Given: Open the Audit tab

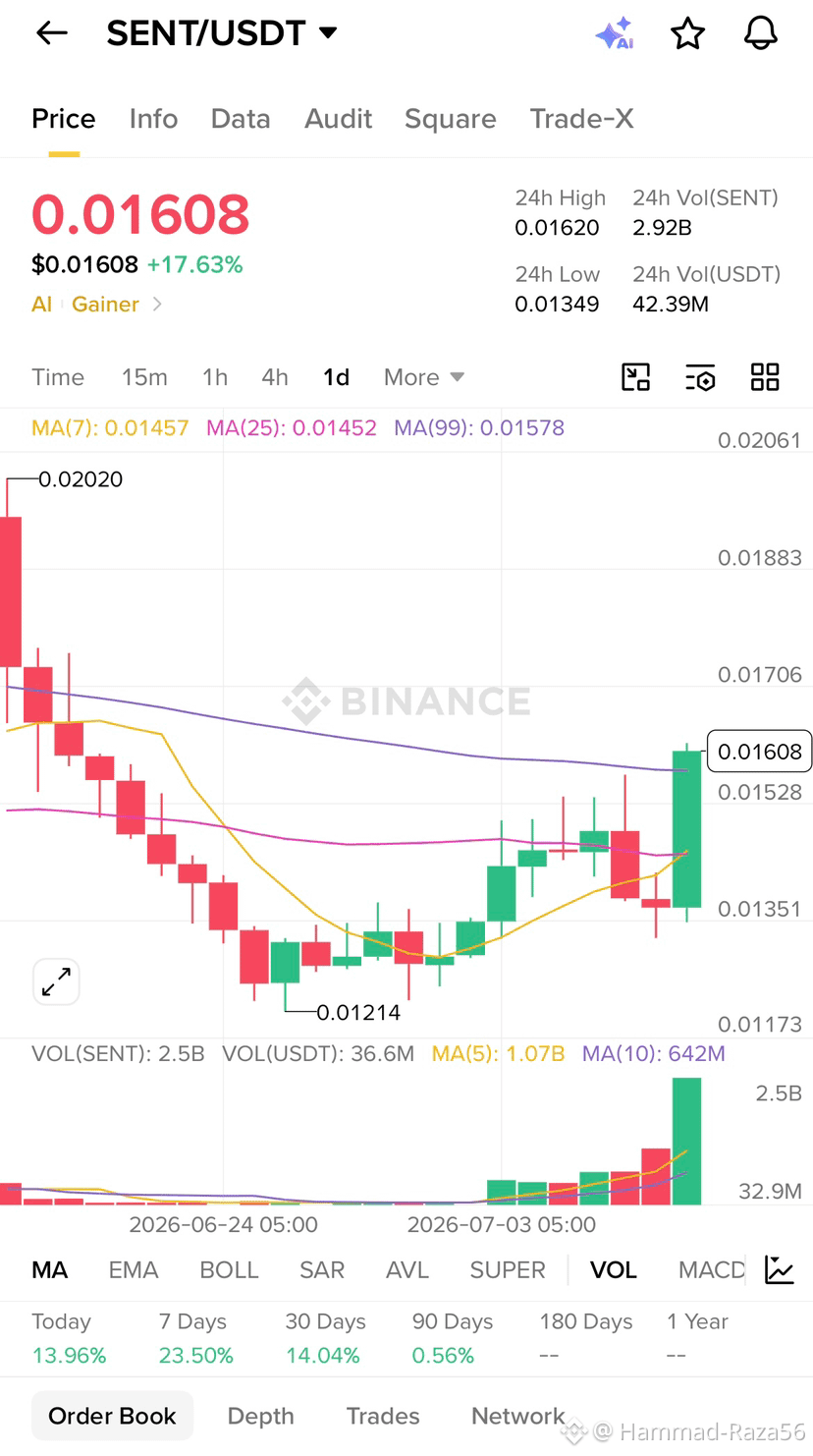Looking at the screenshot, I should pyautogui.click(x=339, y=119).
